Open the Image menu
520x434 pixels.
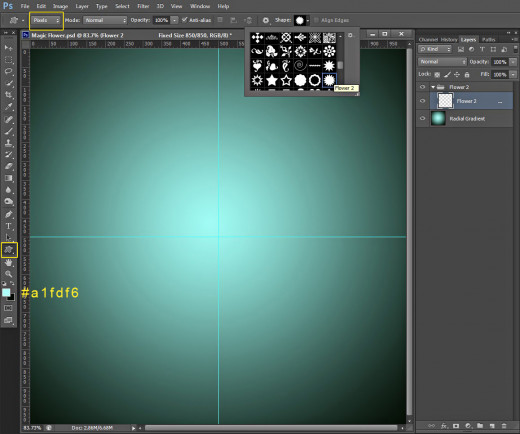(60, 6)
